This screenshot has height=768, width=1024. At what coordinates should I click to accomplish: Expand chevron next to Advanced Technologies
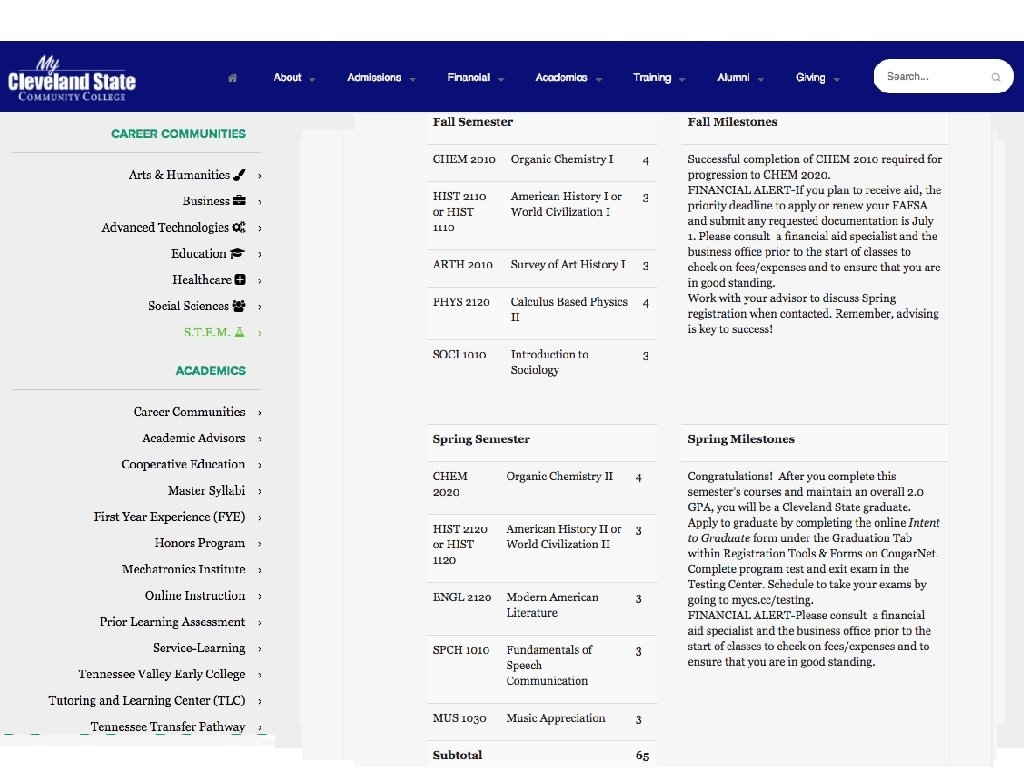click(260, 228)
